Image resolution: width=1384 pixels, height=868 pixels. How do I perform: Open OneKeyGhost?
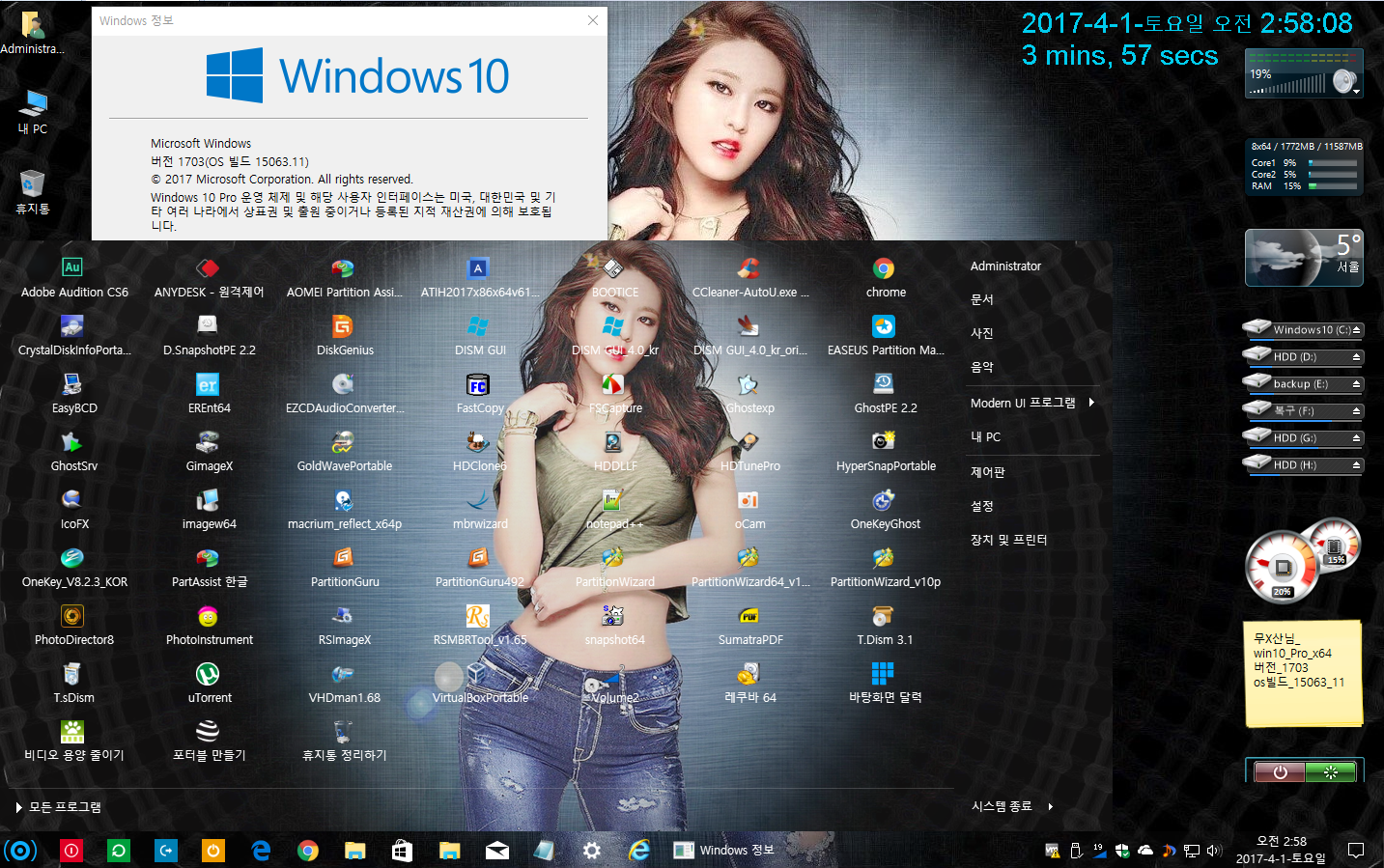[885, 510]
